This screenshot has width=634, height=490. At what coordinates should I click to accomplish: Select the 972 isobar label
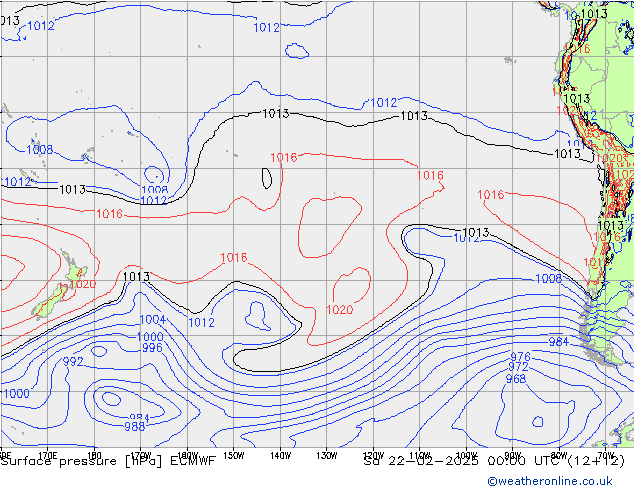[518, 367]
